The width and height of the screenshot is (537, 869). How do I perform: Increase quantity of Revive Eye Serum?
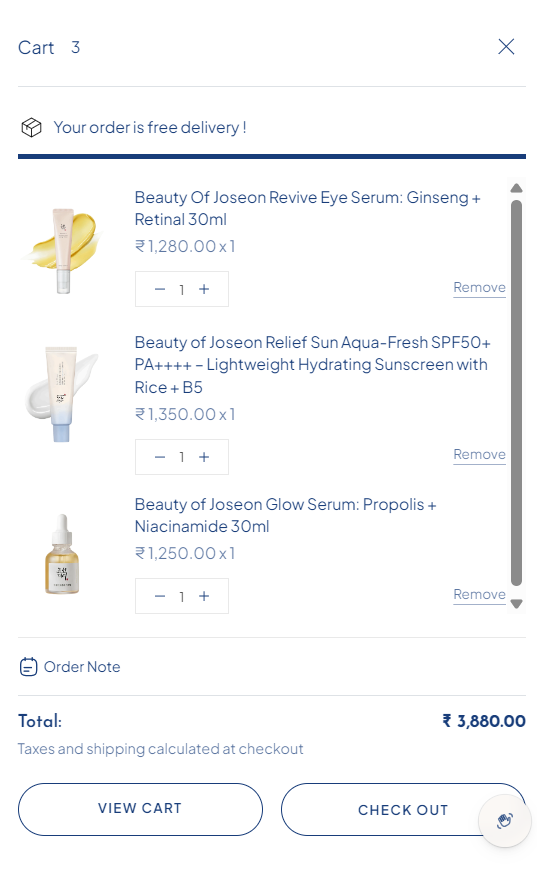coord(204,289)
